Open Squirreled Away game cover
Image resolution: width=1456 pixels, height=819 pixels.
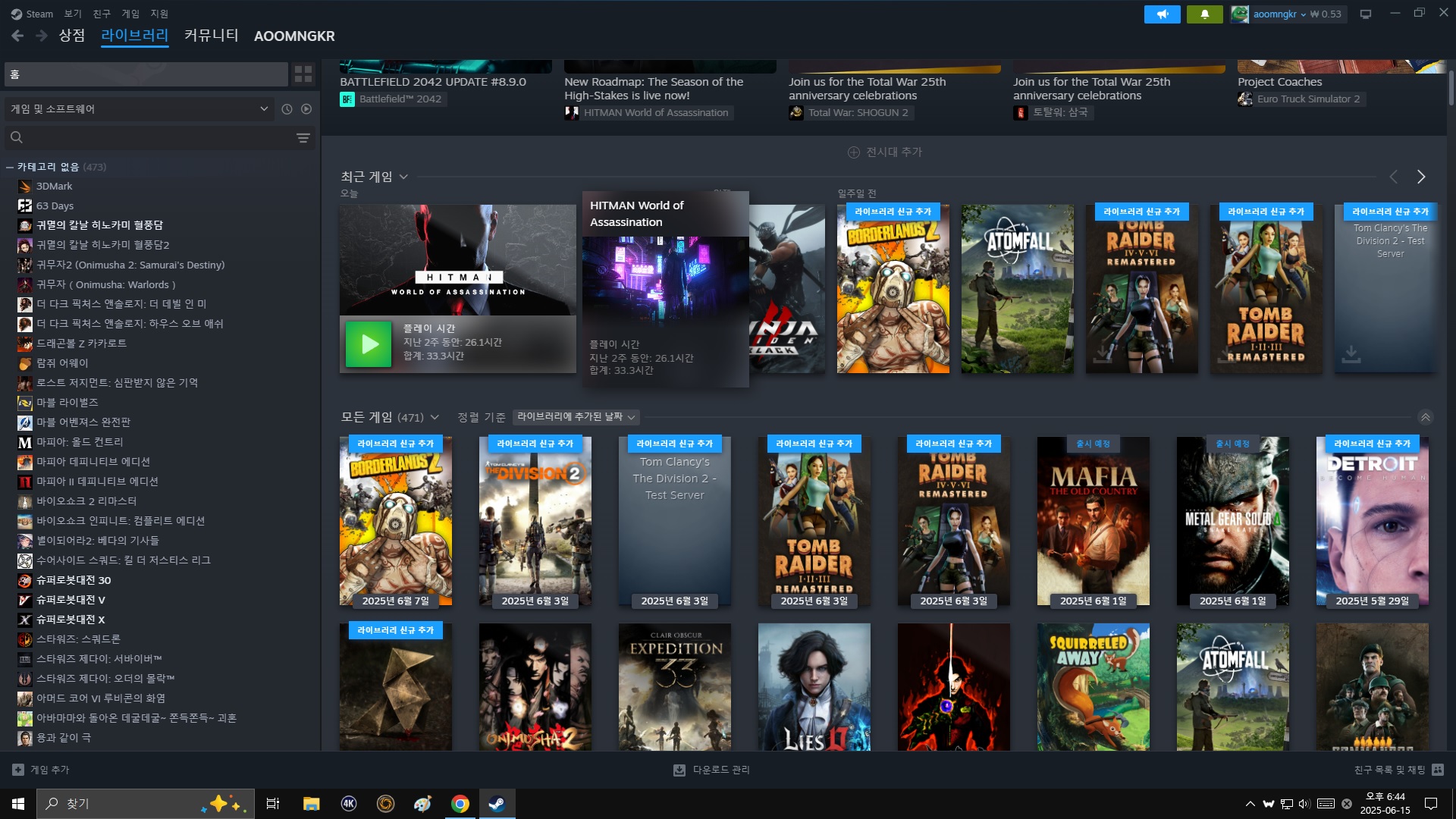coord(1094,687)
